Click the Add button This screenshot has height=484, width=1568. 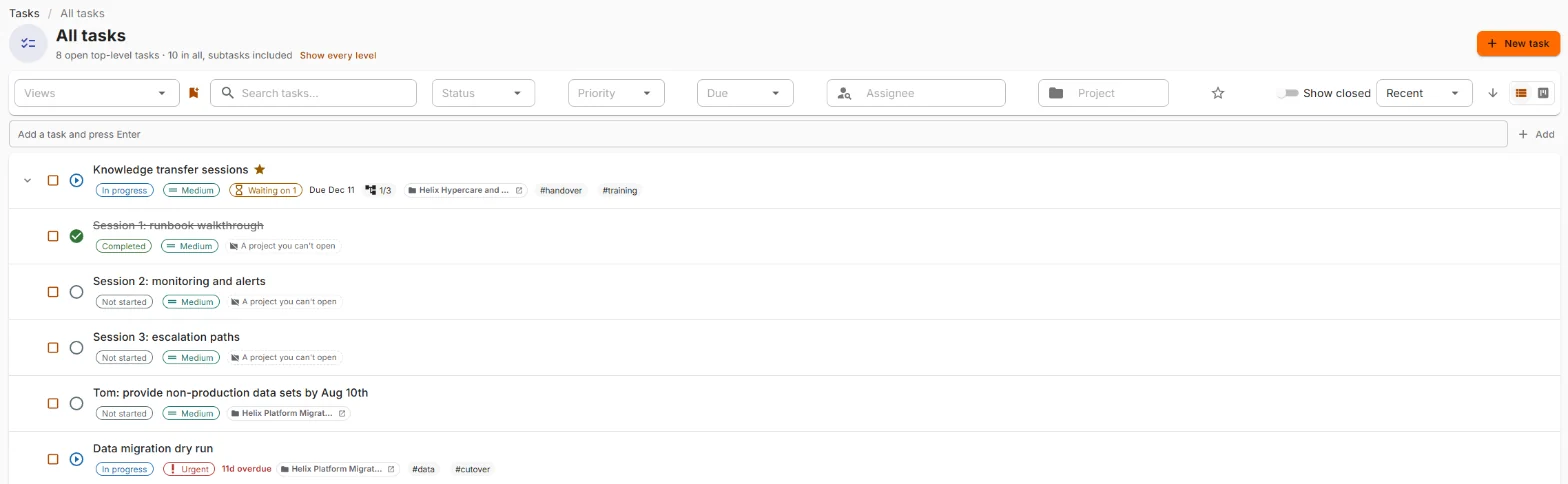click(x=1536, y=134)
